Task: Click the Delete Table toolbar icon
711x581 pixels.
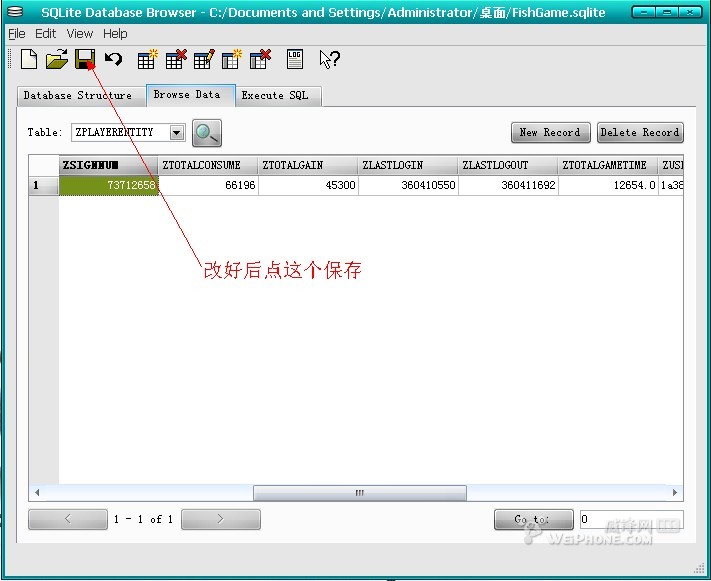Action: point(176,60)
